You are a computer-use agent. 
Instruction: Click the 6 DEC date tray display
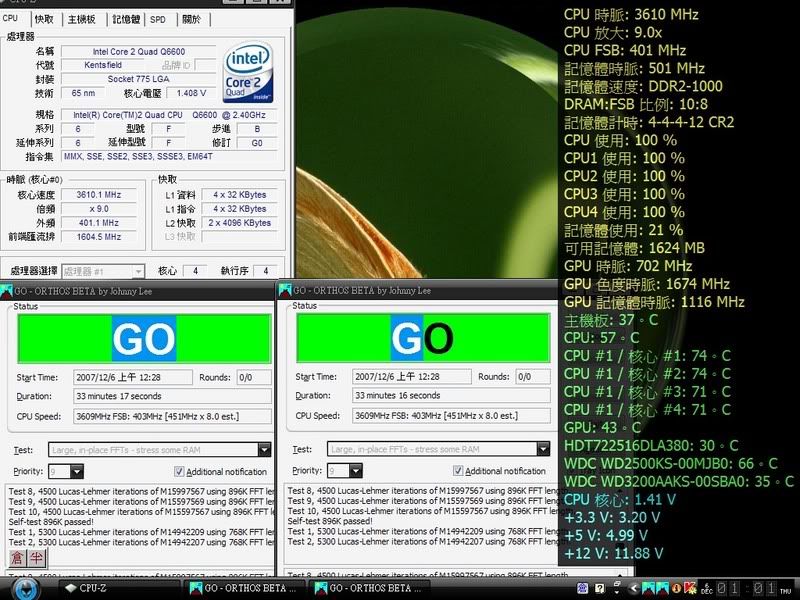tap(707, 588)
